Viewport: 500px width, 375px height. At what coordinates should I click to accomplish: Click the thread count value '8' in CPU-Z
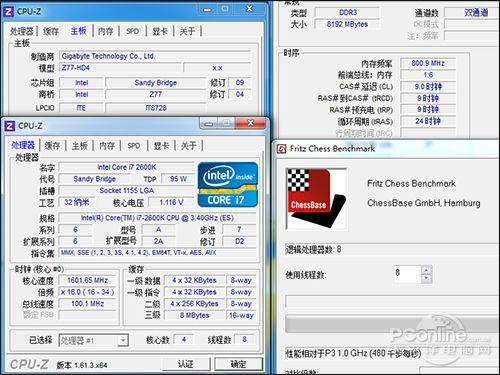coord(244,340)
